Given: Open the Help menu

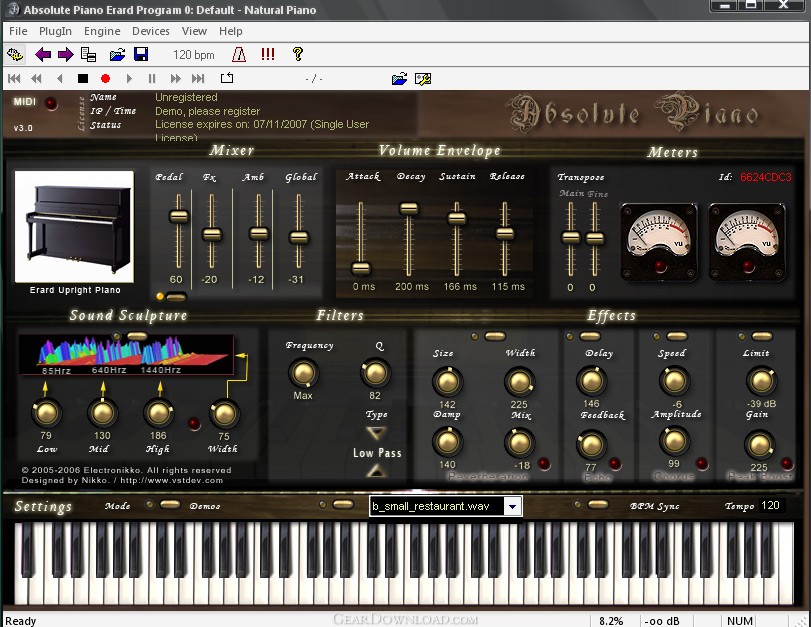Looking at the screenshot, I should [231, 31].
